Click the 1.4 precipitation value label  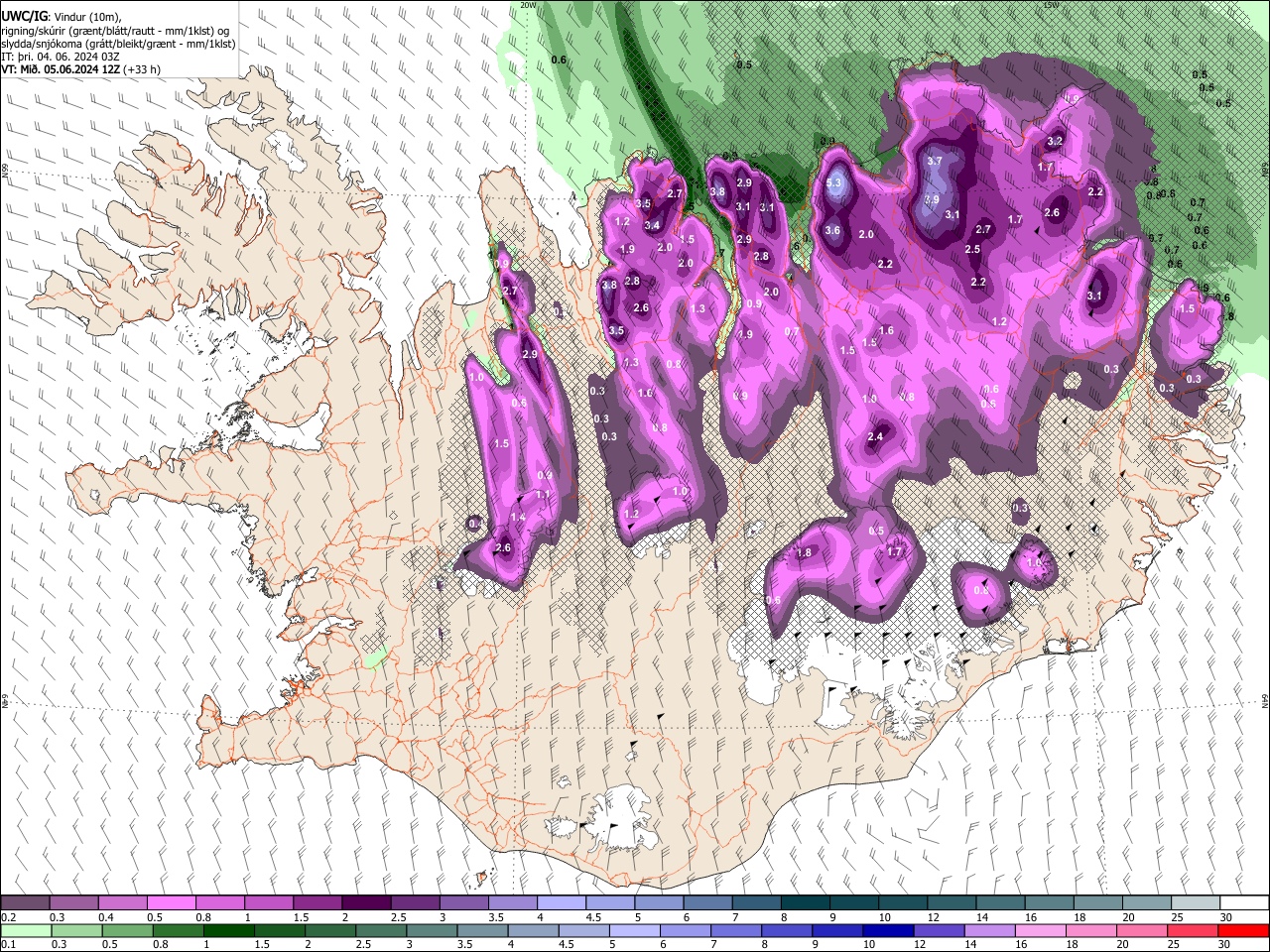tap(518, 518)
